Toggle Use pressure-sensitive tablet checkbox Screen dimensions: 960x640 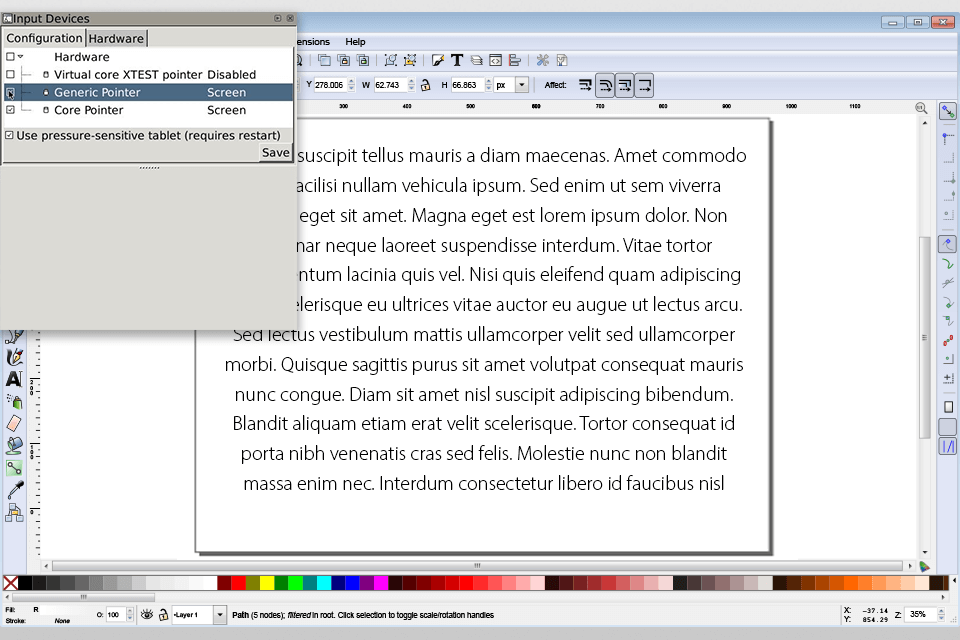click(x=10, y=135)
